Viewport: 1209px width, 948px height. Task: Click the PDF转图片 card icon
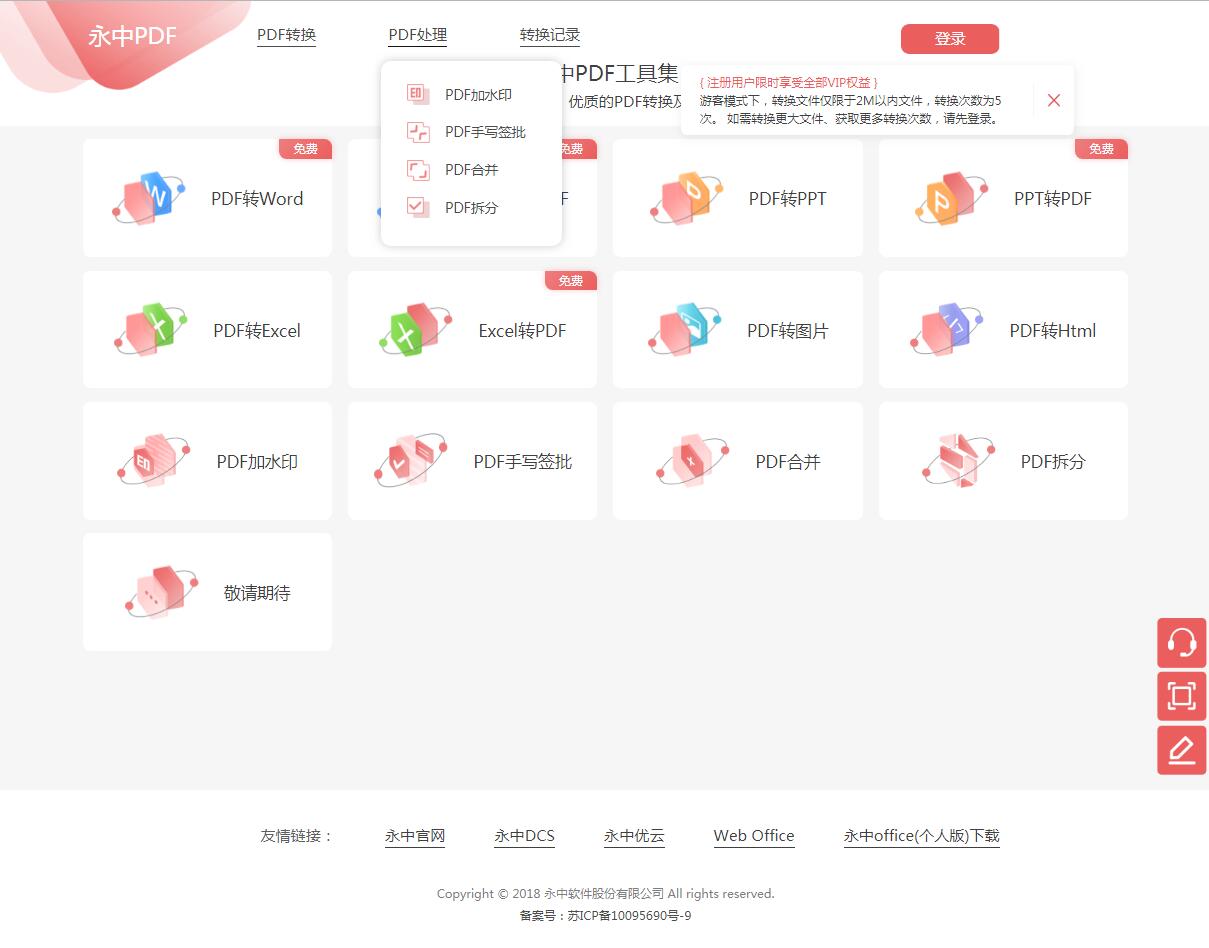(686, 330)
